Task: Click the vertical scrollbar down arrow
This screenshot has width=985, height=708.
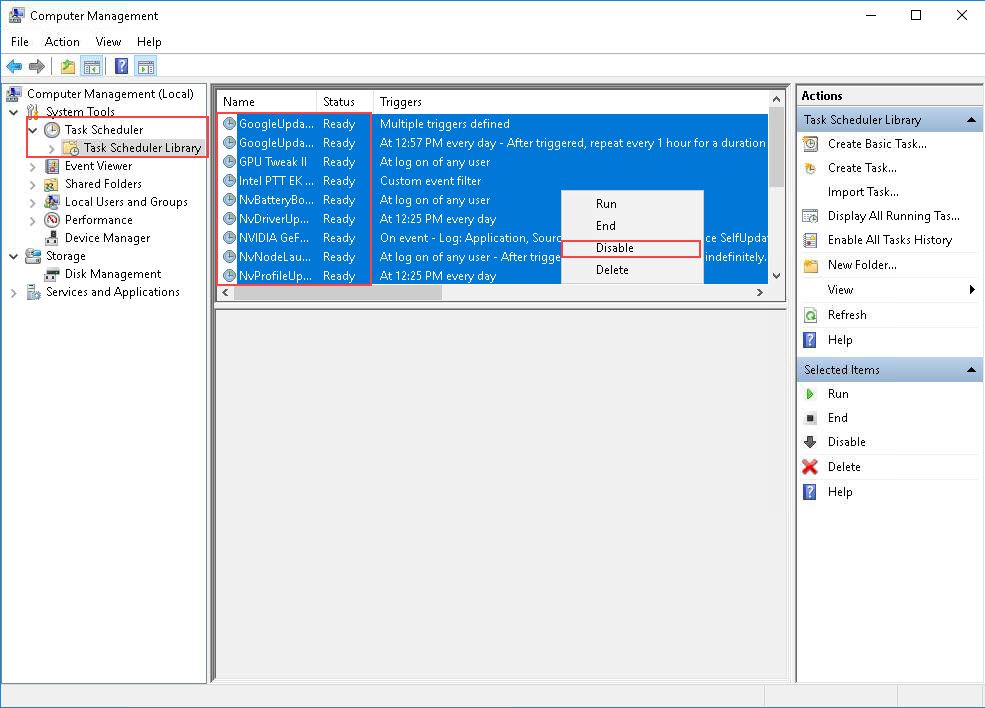Action: pos(776,276)
